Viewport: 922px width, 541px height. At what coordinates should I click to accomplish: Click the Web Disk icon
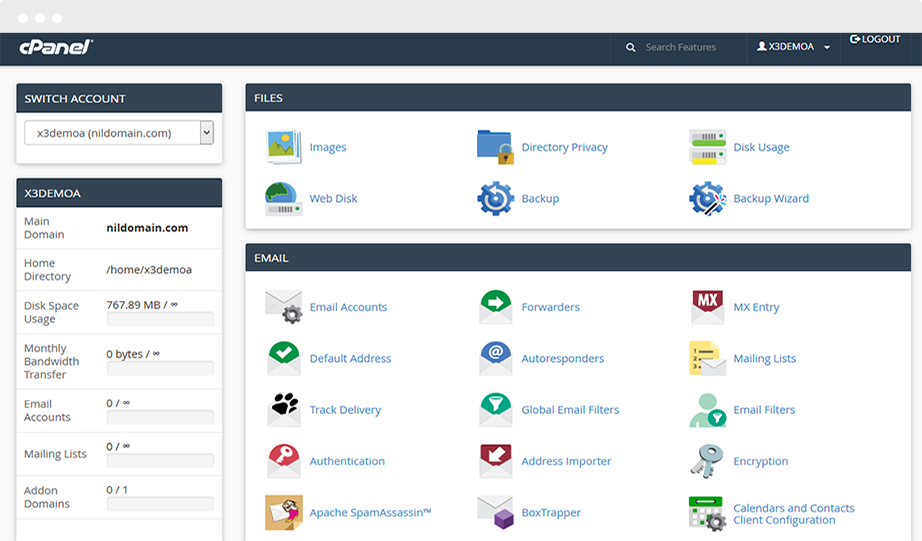pyautogui.click(x=284, y=198)
